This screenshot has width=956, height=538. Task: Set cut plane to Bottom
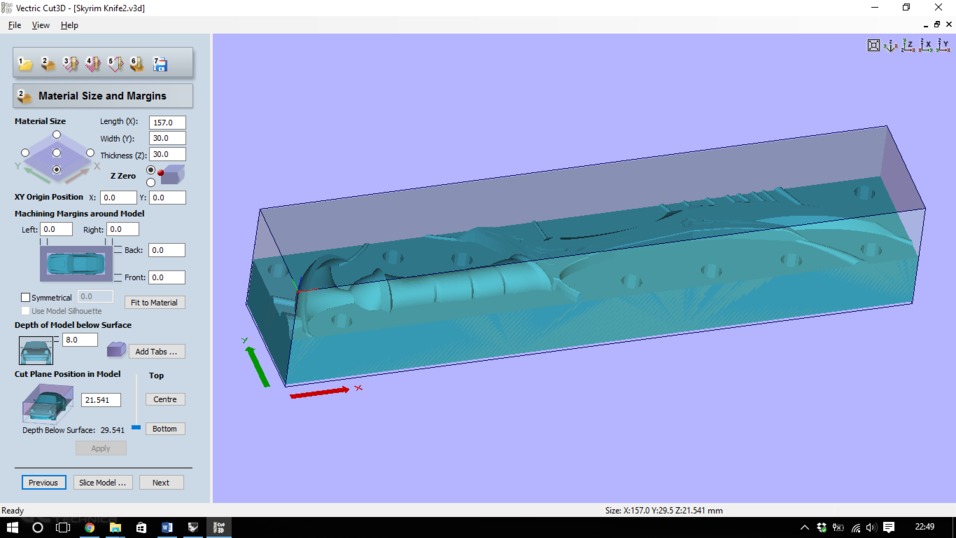(x=165, y=429)
